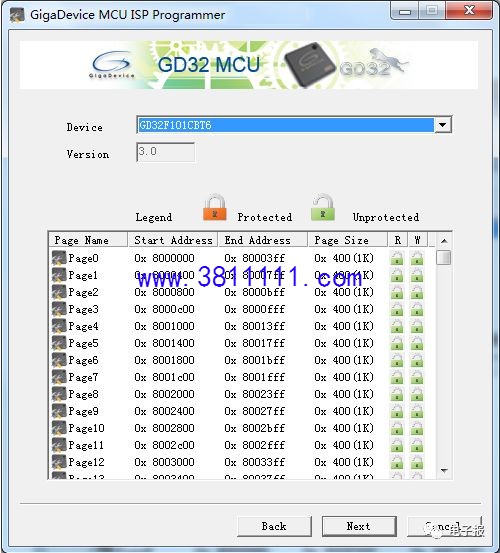
Task: Click the page list scrollbar thumb
Action: tap(444, 257)
